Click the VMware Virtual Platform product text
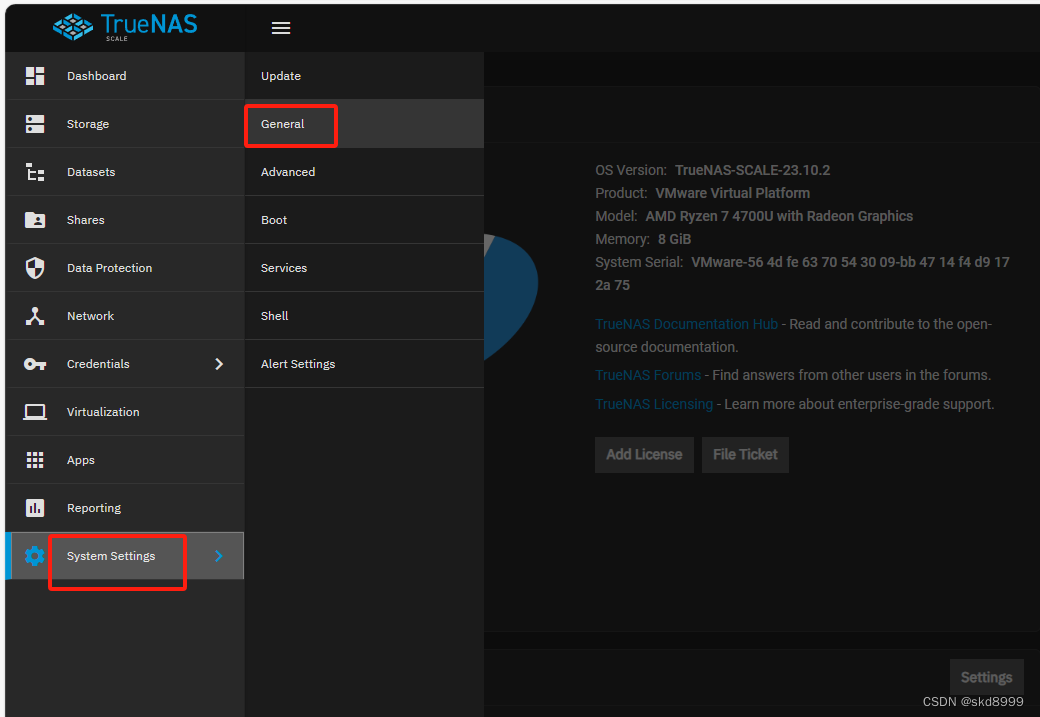 tap(732, 194)
